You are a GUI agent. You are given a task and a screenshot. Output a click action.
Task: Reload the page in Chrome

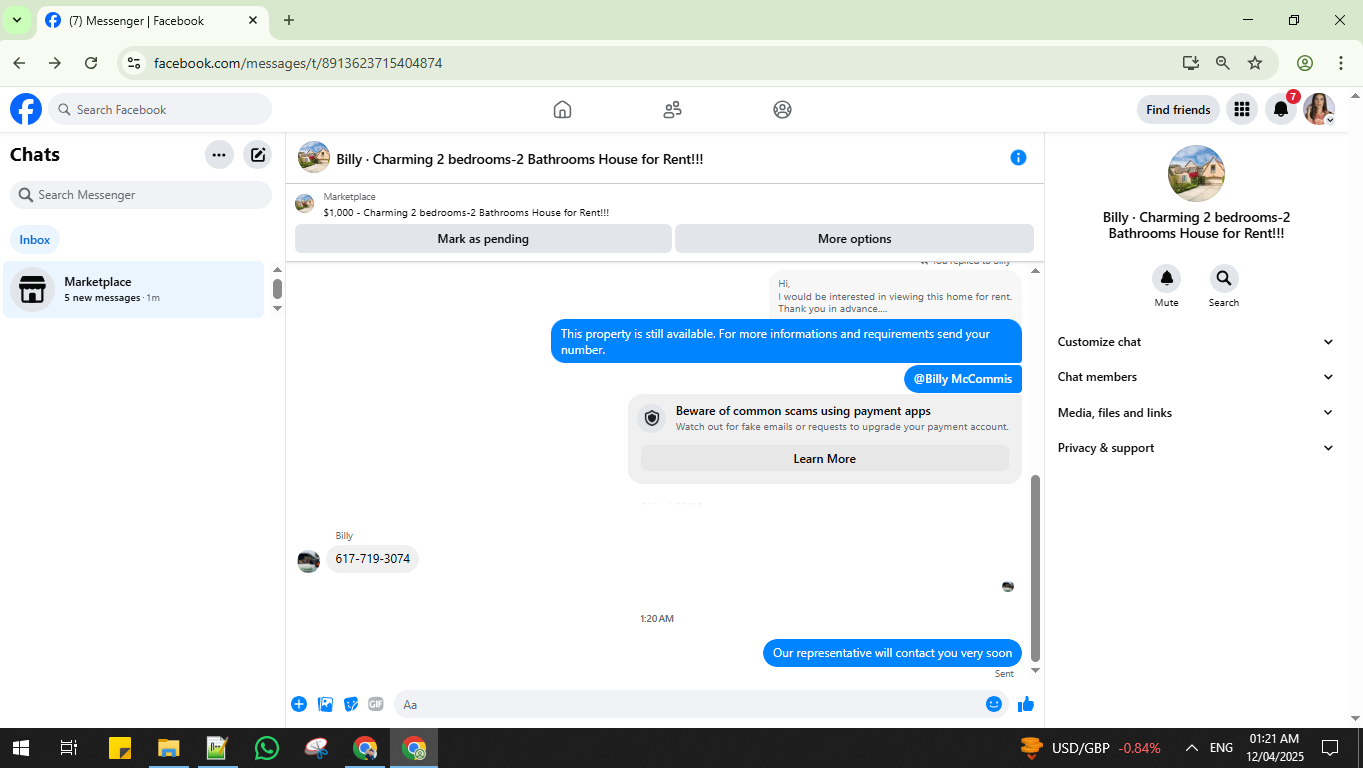click(91, 63)
